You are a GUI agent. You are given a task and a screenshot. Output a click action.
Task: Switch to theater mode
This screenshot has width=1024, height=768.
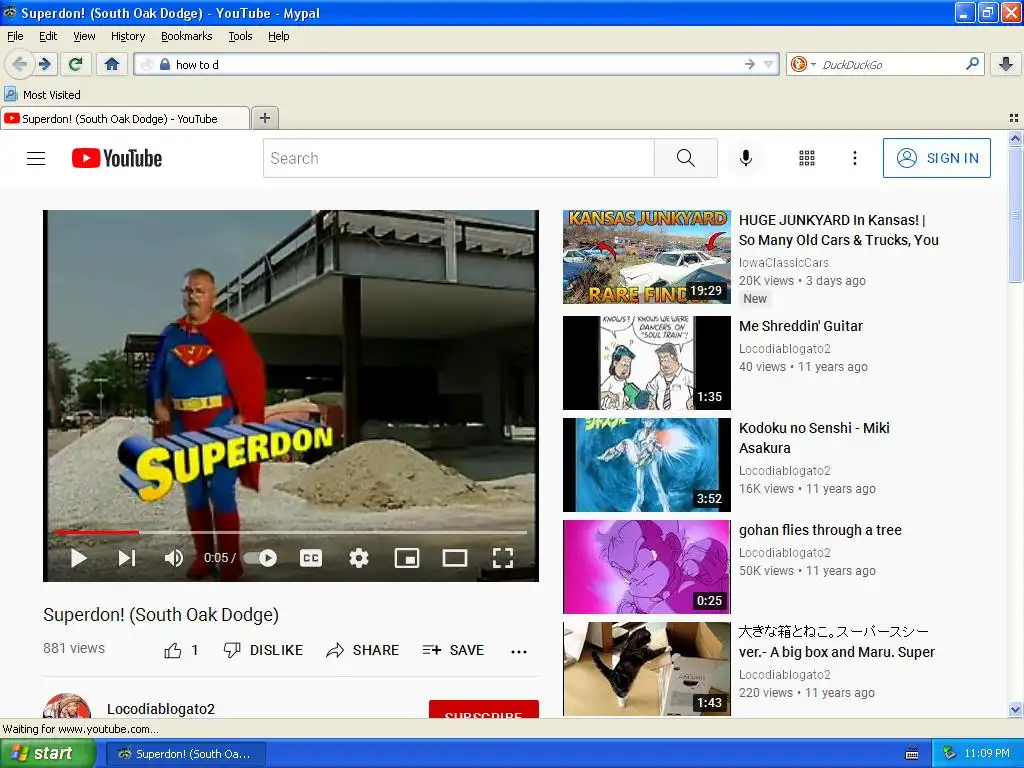tap(455, 558)
